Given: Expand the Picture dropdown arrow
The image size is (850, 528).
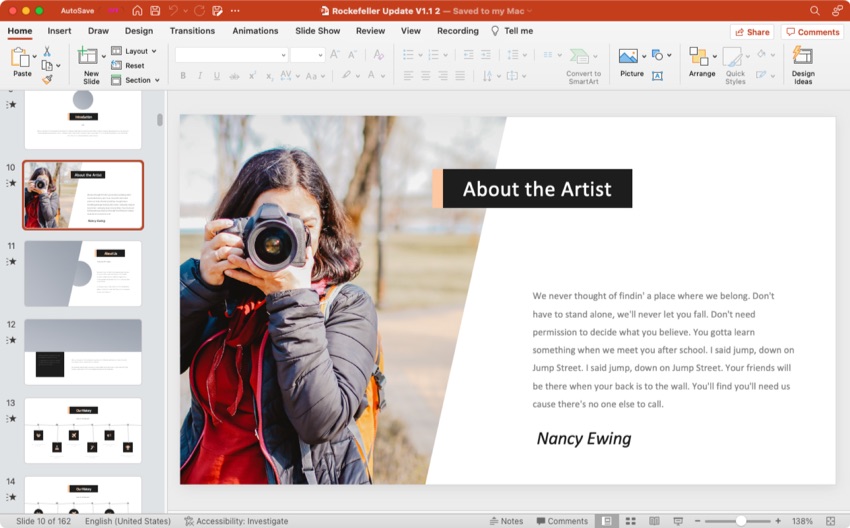Looking at the screenshot, I should (x=644, y=56).
